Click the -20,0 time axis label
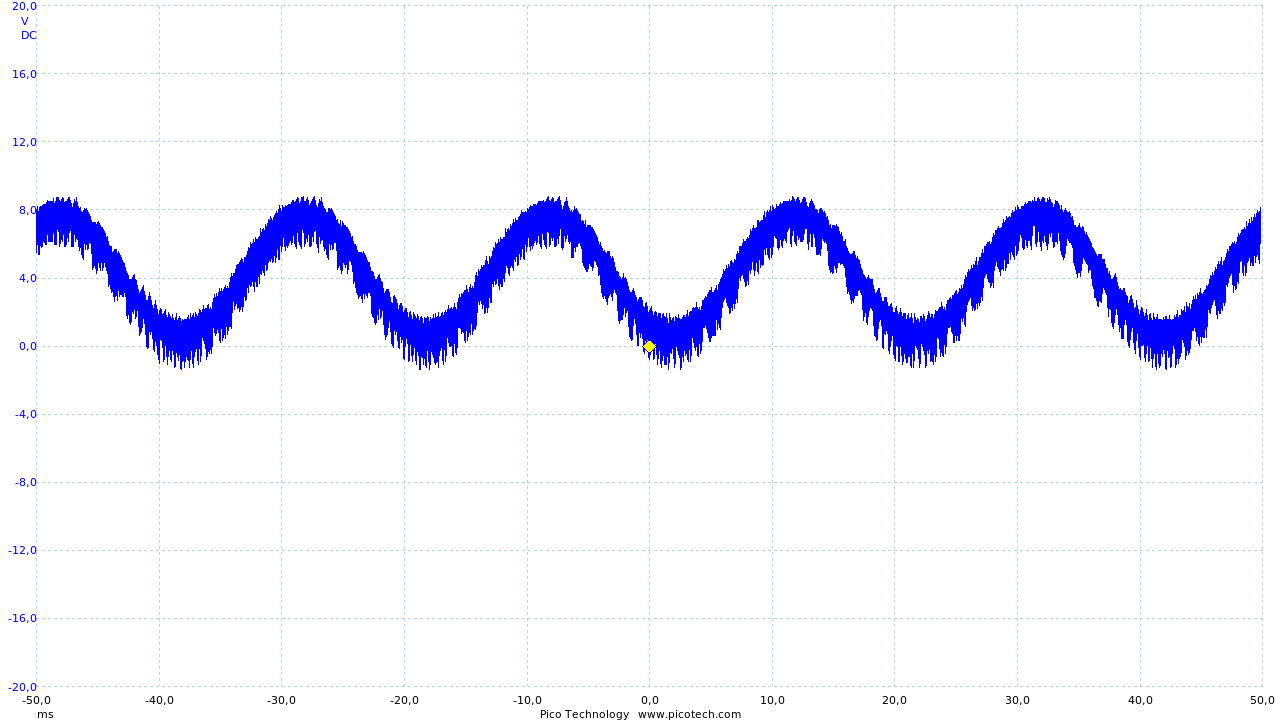This screenshot has height=720, width=1280. (x=405, y=700)
